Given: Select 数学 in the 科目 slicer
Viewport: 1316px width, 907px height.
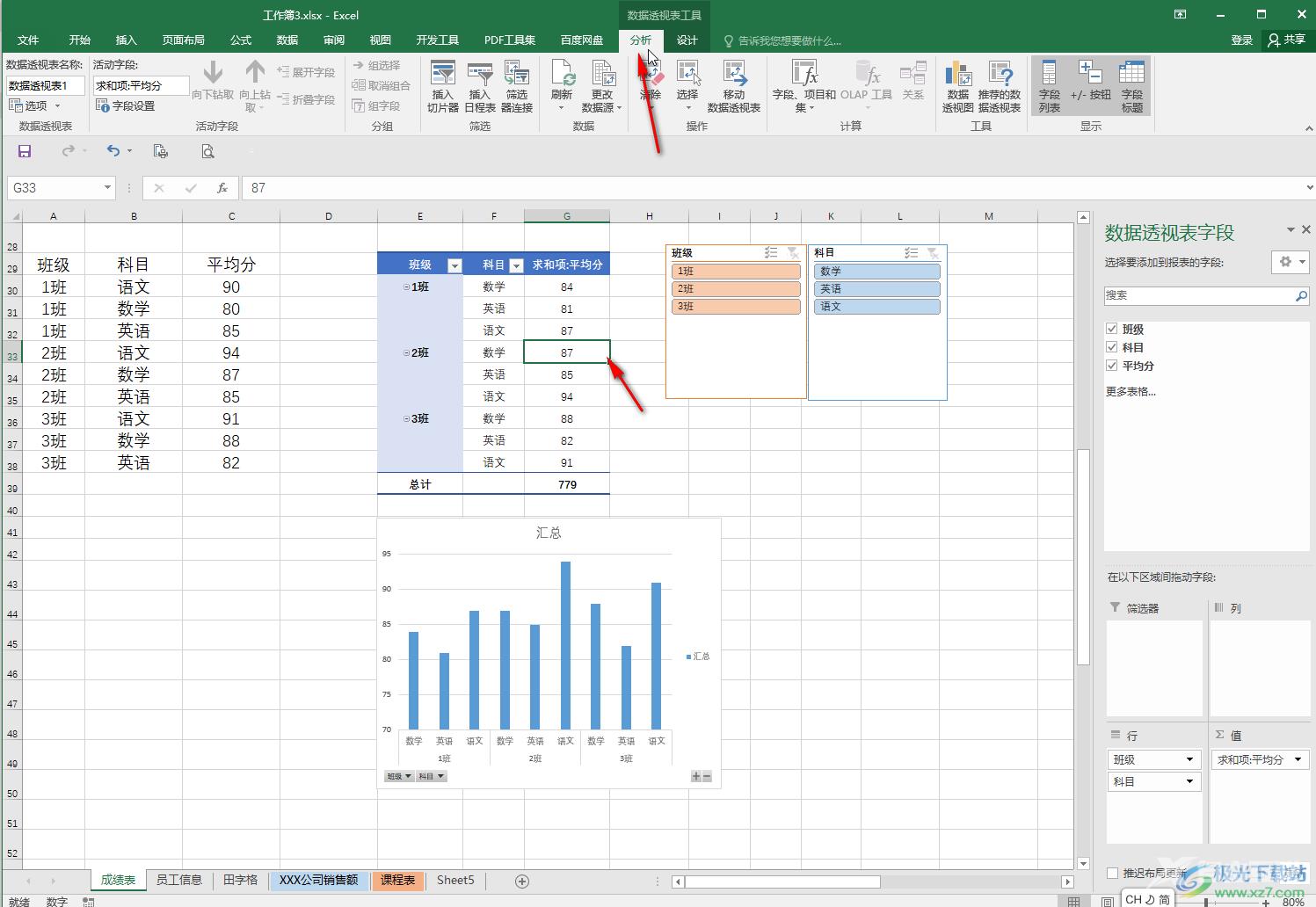Looking at the screenshot, I should [876, 272].
